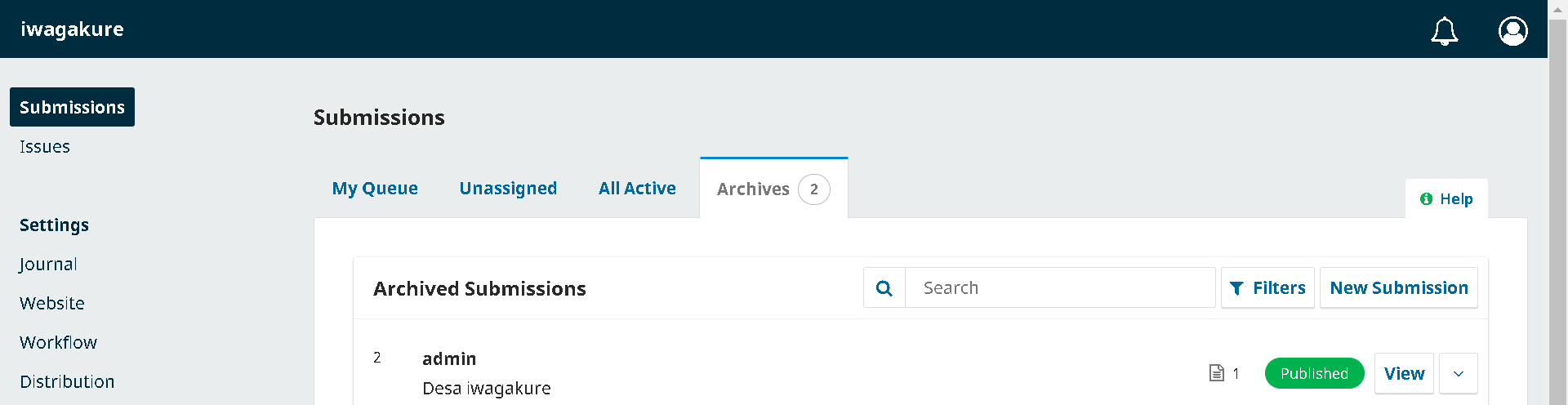Open Website settings
This screenshot has height=405, width=1568.
coord(52,304)
